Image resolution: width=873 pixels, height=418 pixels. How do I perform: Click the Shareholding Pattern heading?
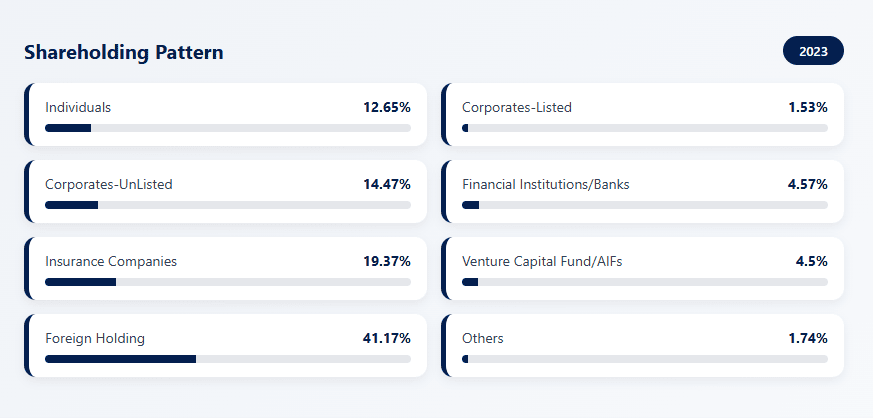[124, 52]
